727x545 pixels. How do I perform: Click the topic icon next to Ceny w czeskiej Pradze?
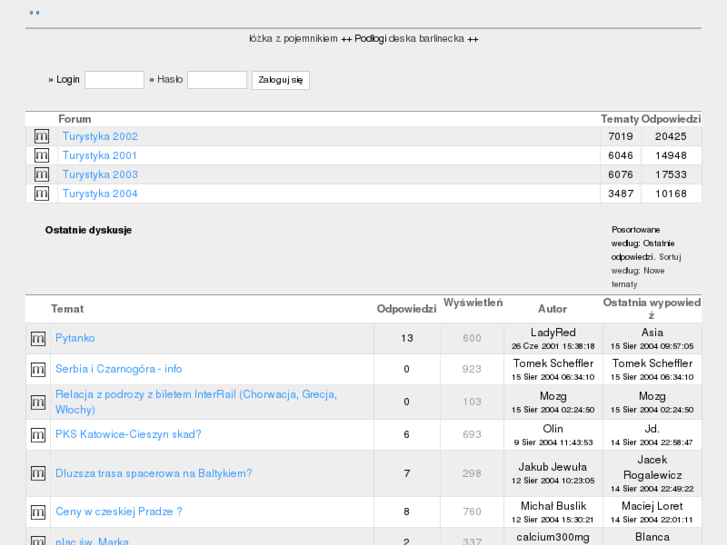tap(38, 512)
